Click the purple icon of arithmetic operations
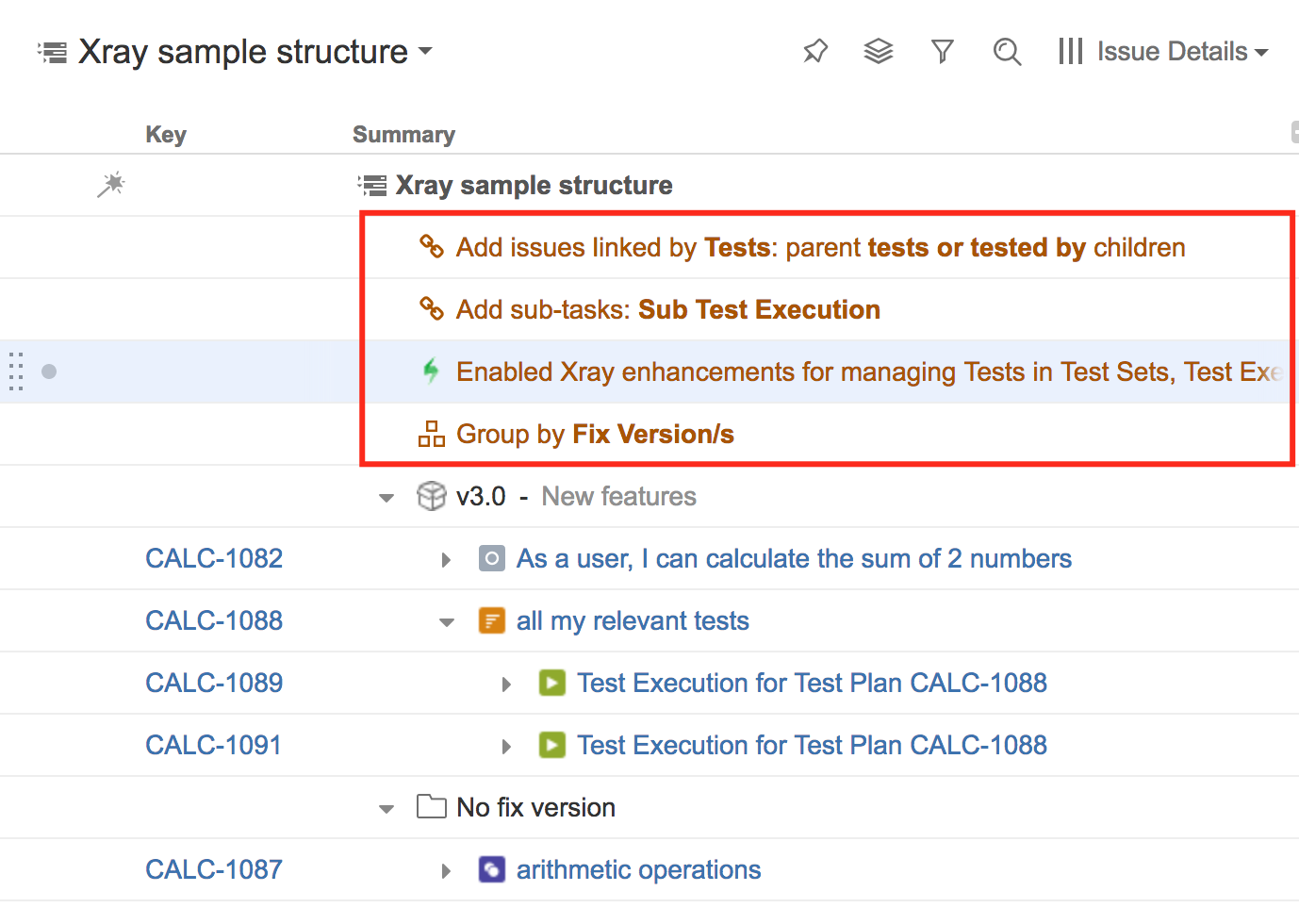This screenshot has height=924, width=1299. pos(492,869)
